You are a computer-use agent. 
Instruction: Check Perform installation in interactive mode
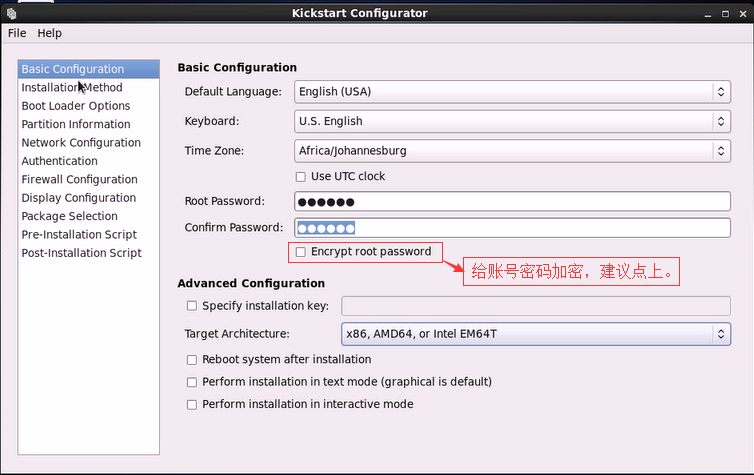(192, 405)
